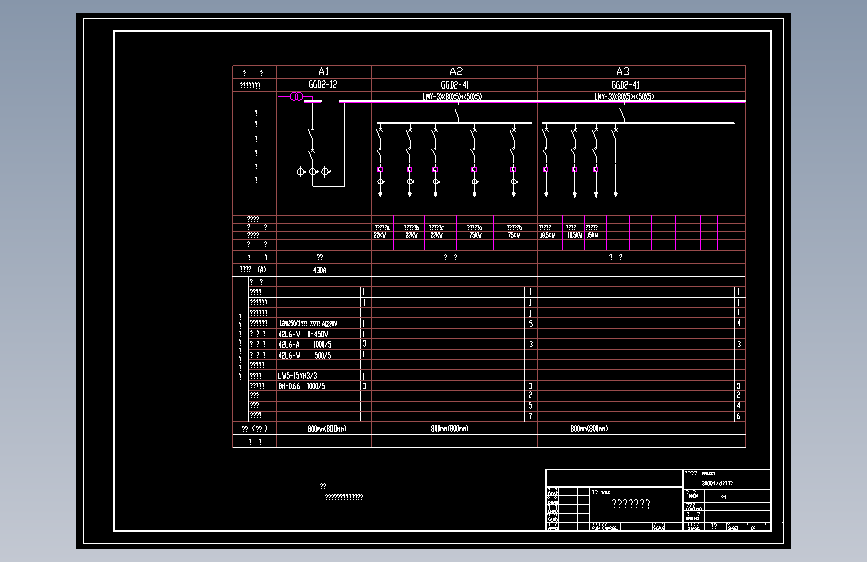Click the 430A current value cell

coord(320,270)
